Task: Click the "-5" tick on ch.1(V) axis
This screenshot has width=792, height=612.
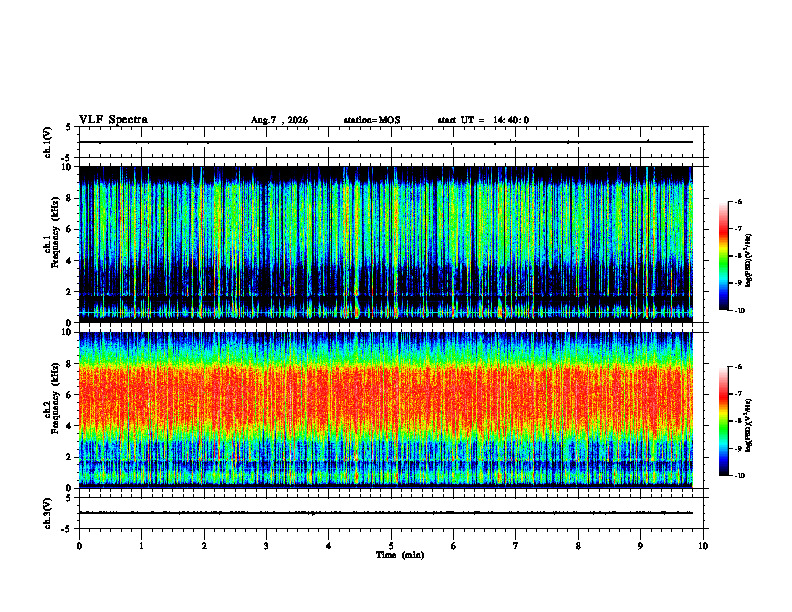Action: [x=67, y=158]
